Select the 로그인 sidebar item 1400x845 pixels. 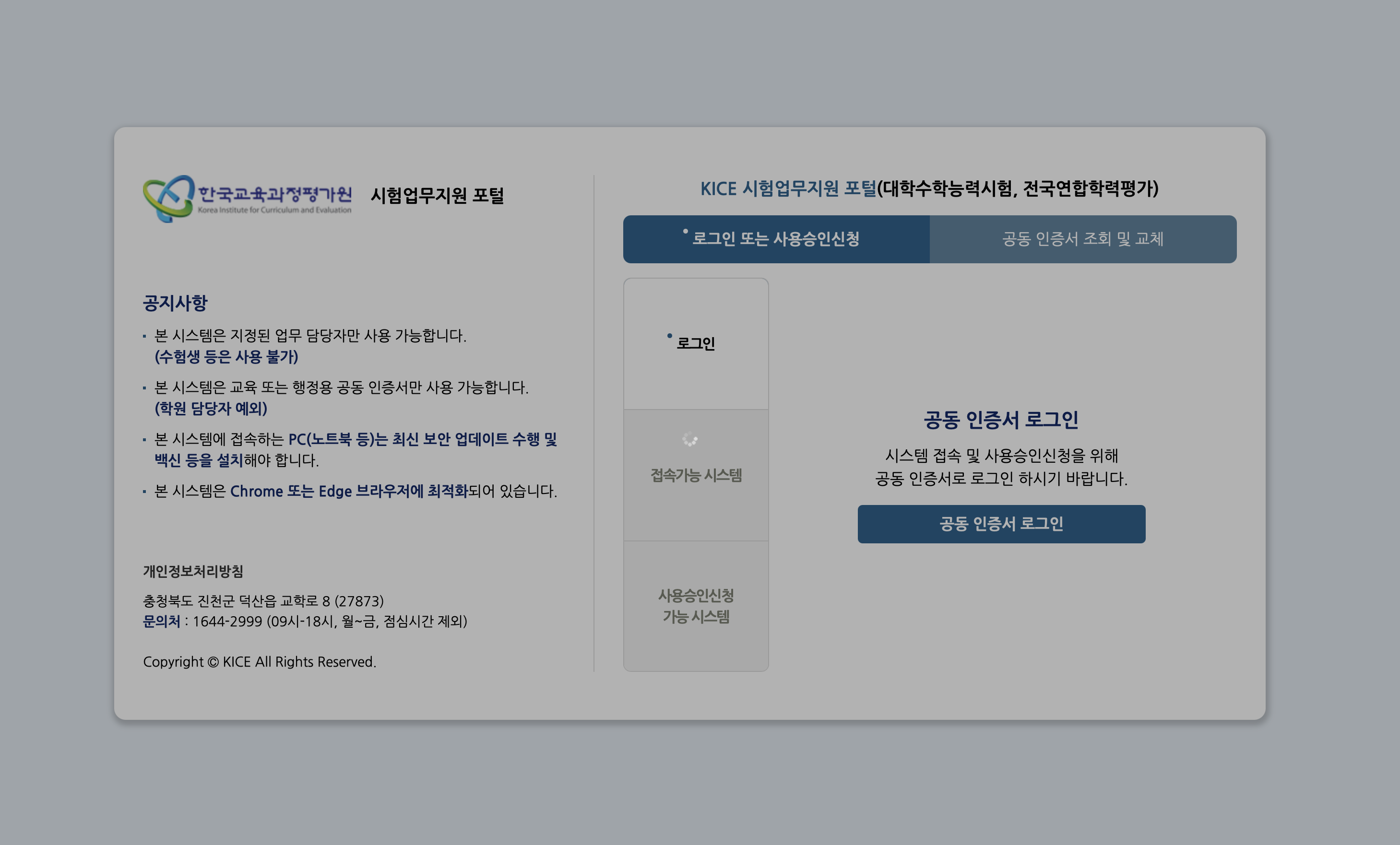pyautogui.click(x=696, y=342)
